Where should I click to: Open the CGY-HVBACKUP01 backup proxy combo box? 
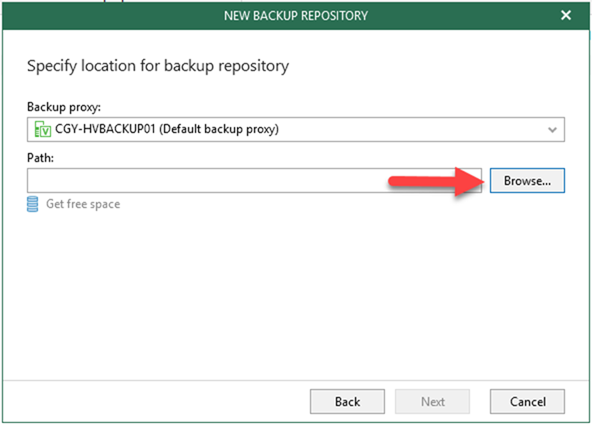click(296, 130)
